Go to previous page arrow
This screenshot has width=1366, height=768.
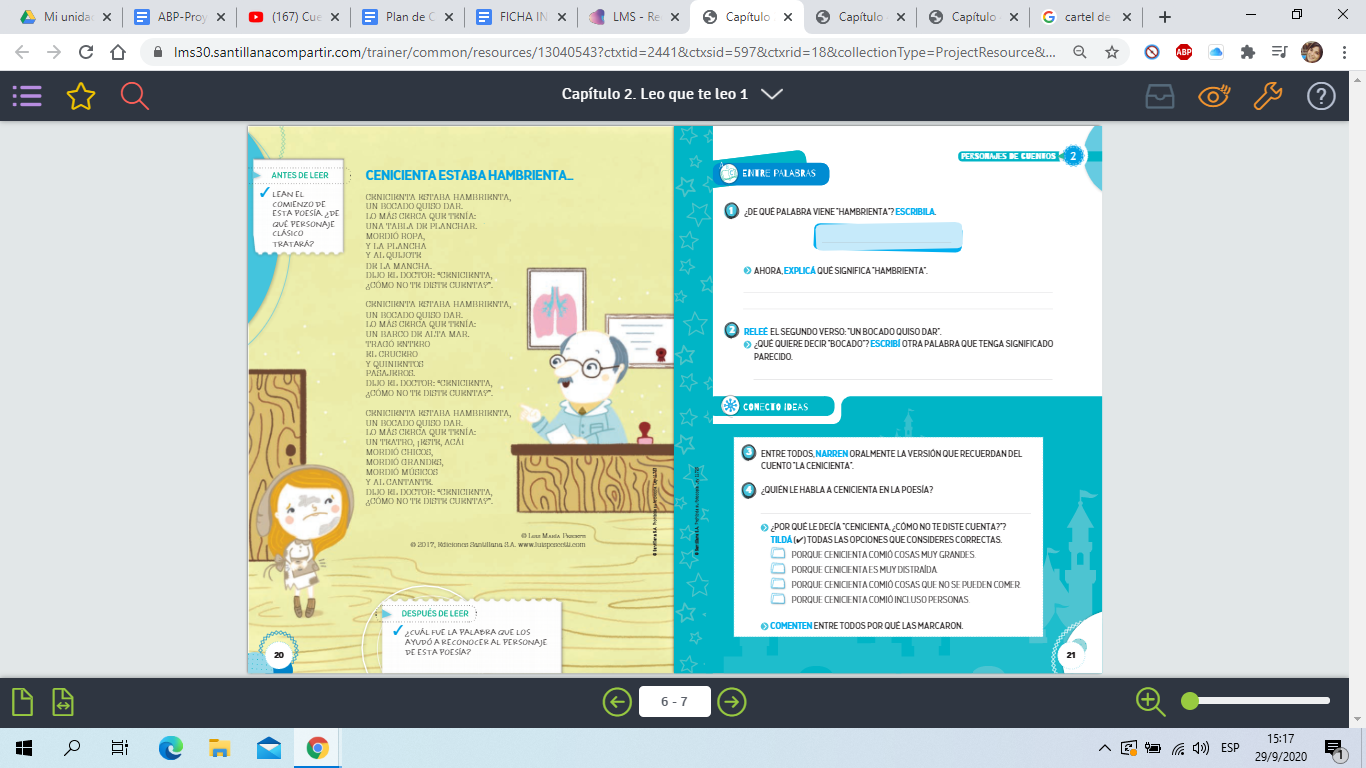tap(617, 702)
